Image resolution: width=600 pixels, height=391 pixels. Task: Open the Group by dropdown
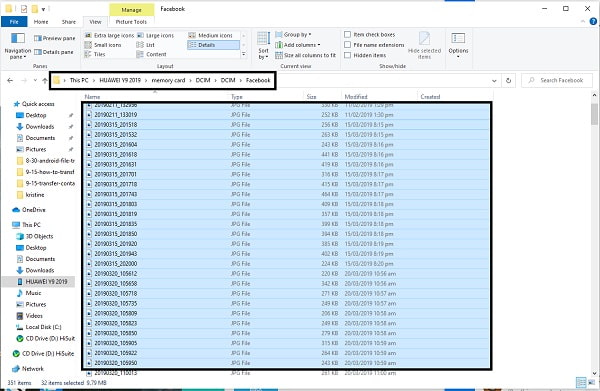[x=293, y=35]
